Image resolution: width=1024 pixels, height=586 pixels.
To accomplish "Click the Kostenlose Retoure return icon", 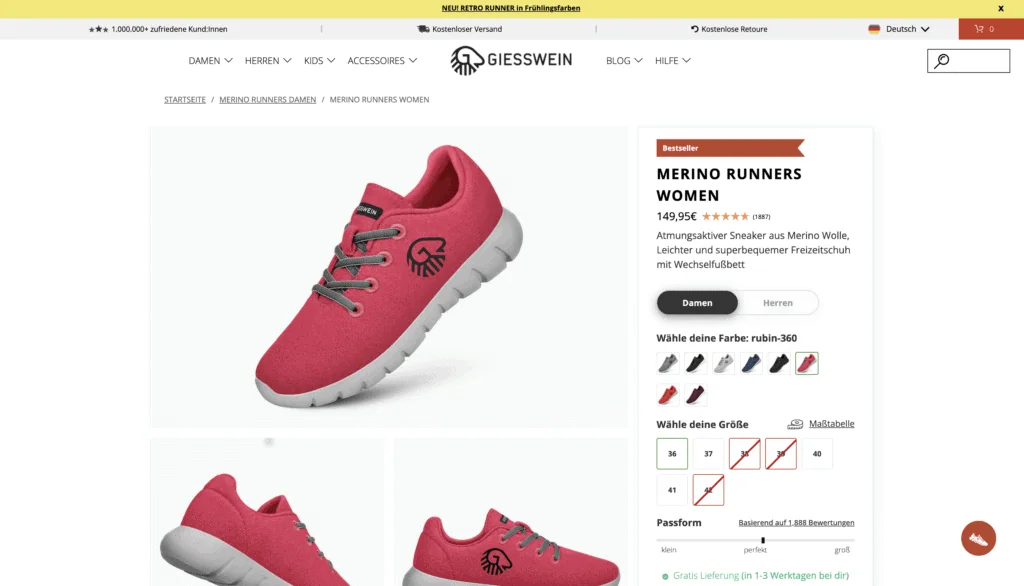I will (694, 29).
